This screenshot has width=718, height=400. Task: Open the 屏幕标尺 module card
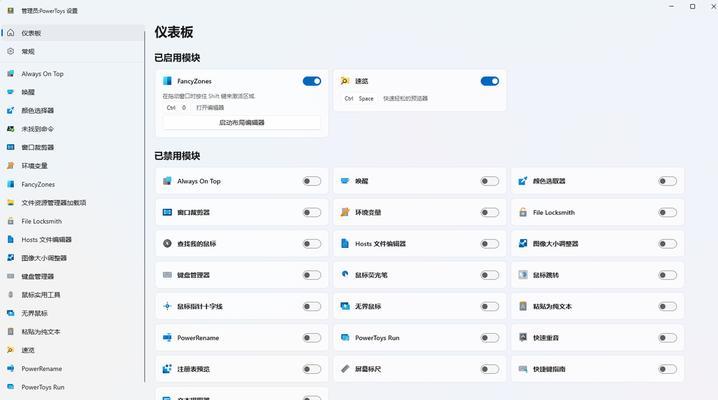click(420, 369)
